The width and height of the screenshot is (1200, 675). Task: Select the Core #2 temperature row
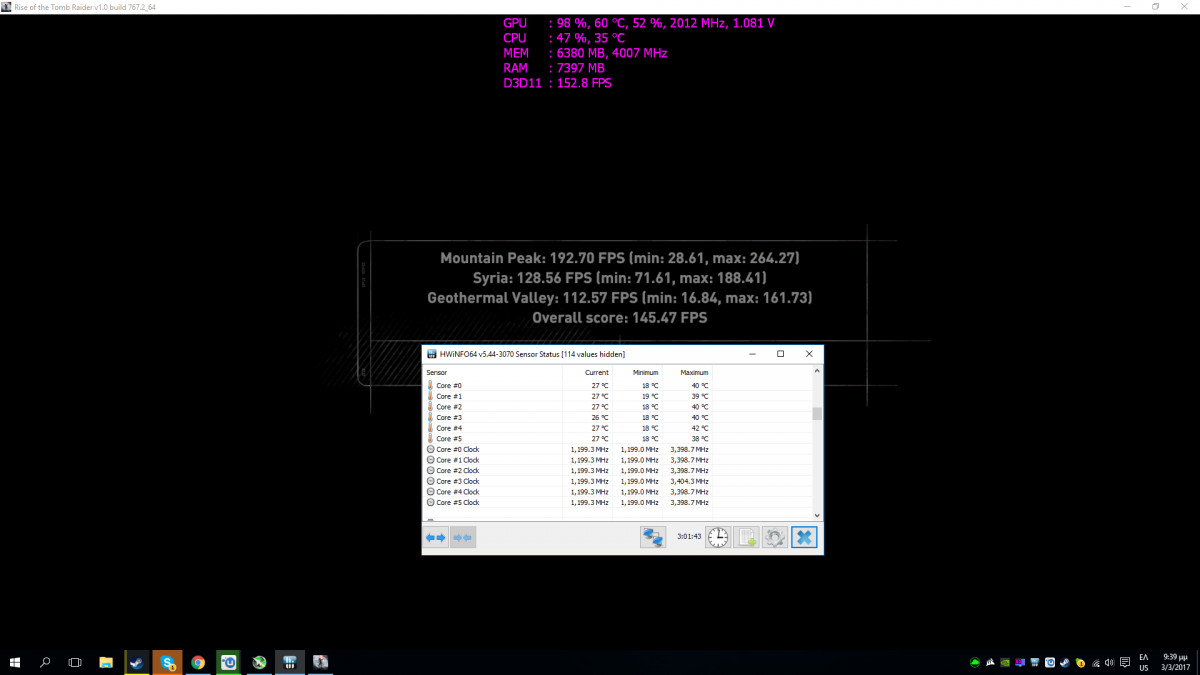pyautogui.click(x=617, y=407)
